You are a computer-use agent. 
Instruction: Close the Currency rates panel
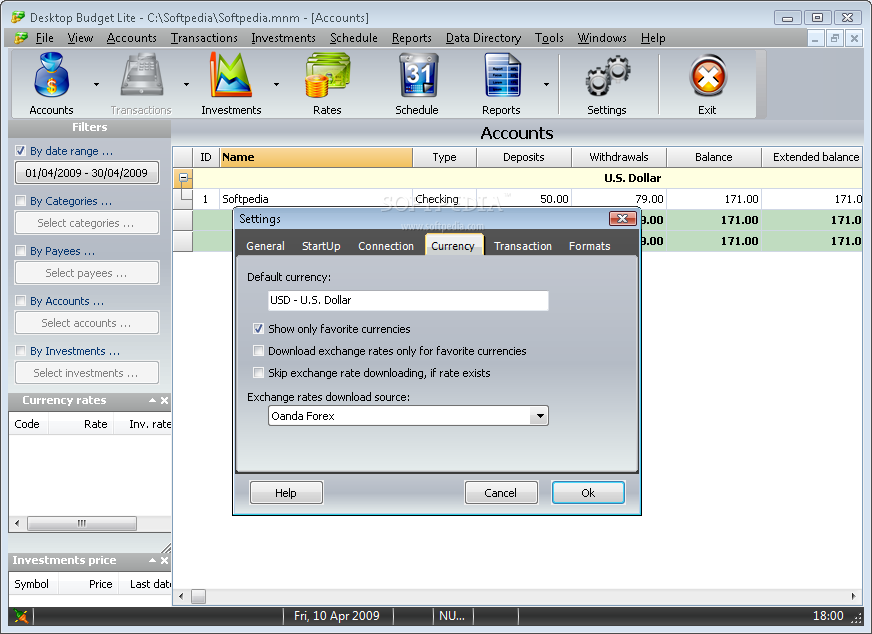coord(165,401)
